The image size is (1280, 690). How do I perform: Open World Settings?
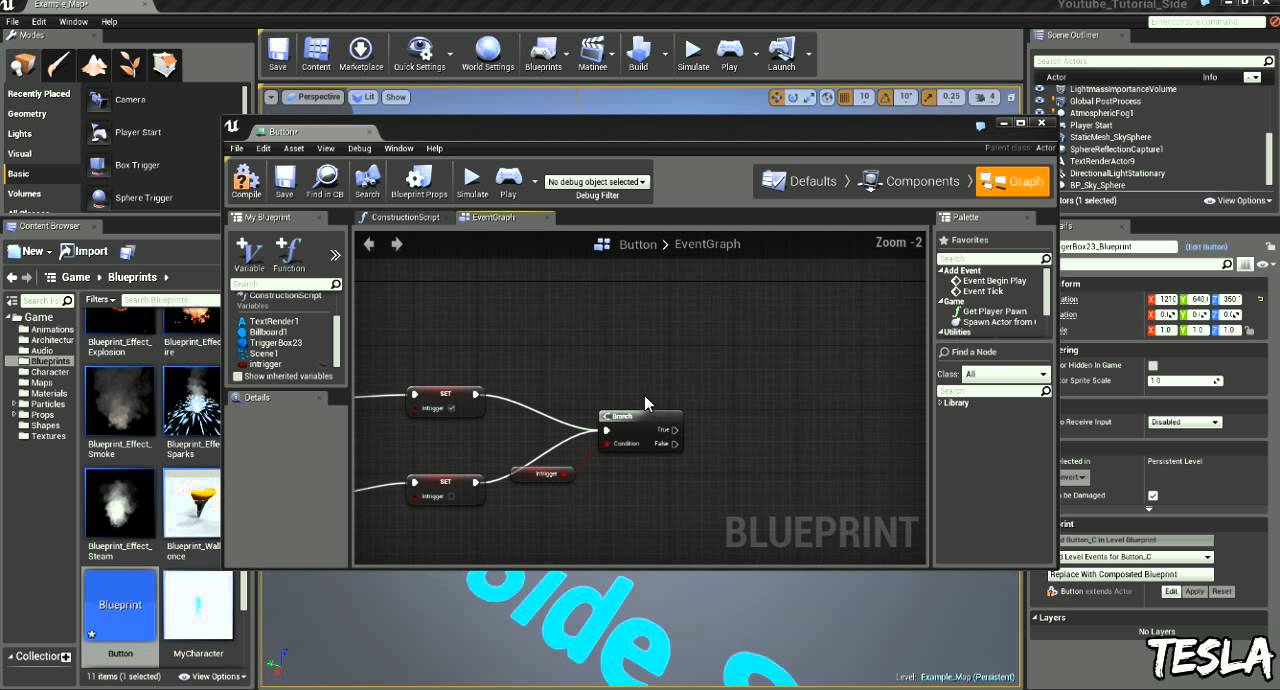tap(488, 54)
